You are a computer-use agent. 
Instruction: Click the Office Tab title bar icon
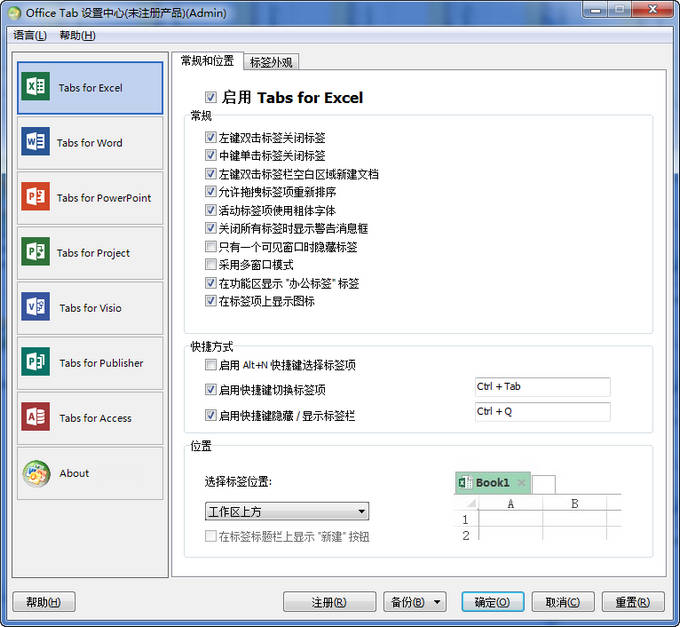pyautogui.click(x=14, y=13)
